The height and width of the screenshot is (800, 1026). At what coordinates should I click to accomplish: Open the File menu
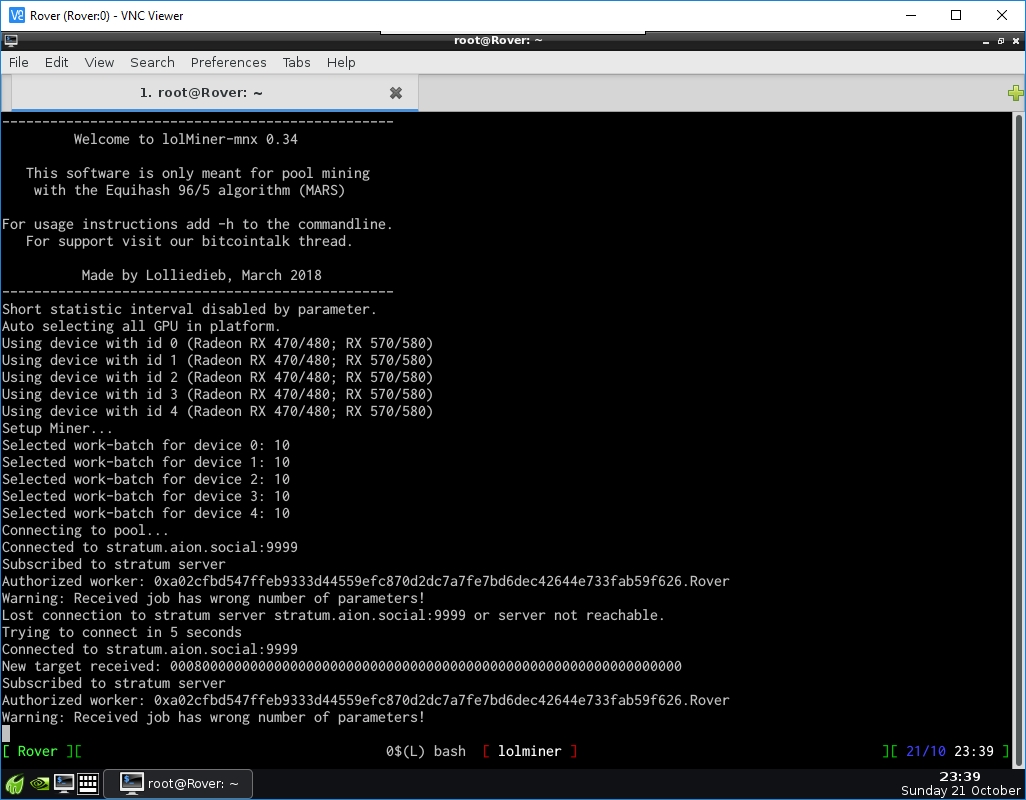click(x=18, y=62)
